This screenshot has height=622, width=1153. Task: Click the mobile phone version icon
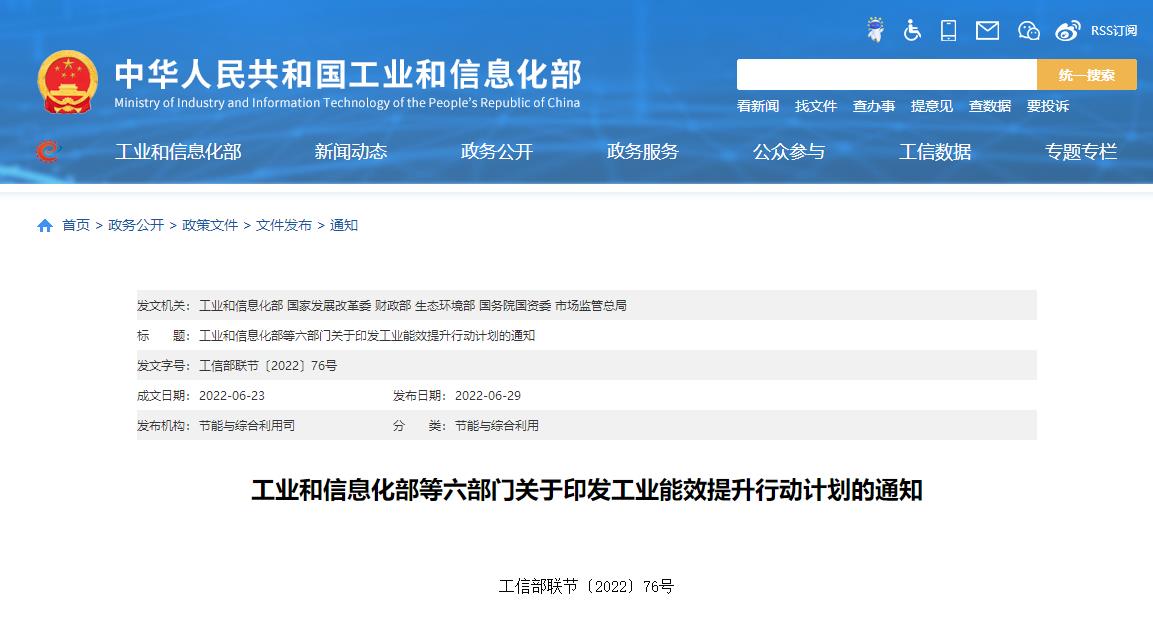(949, 30)
